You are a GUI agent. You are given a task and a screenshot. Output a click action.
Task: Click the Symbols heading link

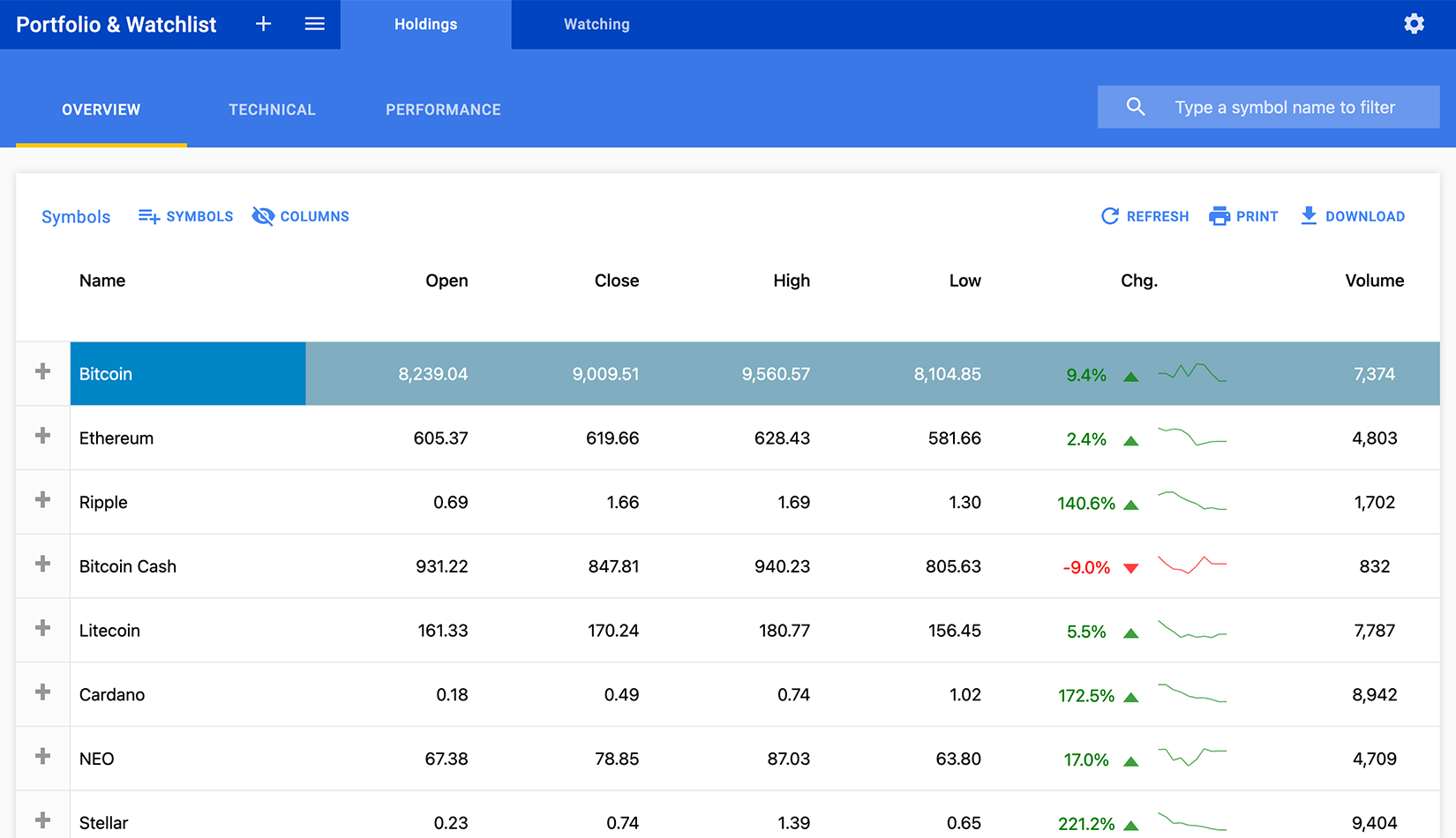(x=76, y=217)
